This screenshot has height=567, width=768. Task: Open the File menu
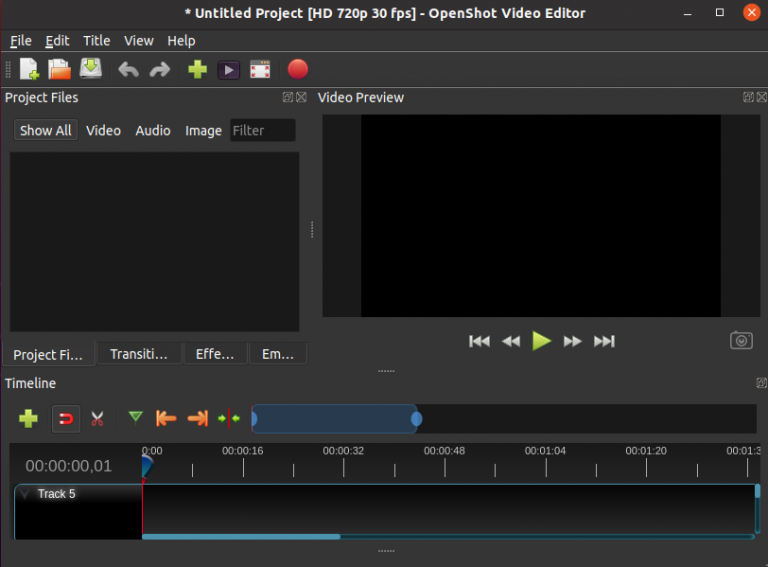[20, 41]
